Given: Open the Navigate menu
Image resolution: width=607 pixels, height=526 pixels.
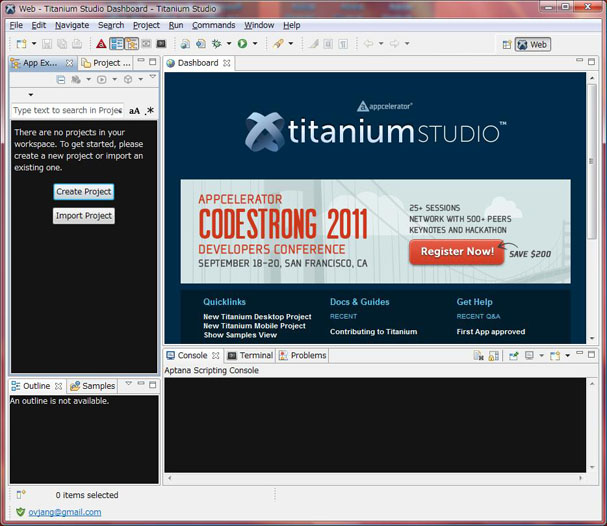Looking at the screenshot, I should (72, 25).
